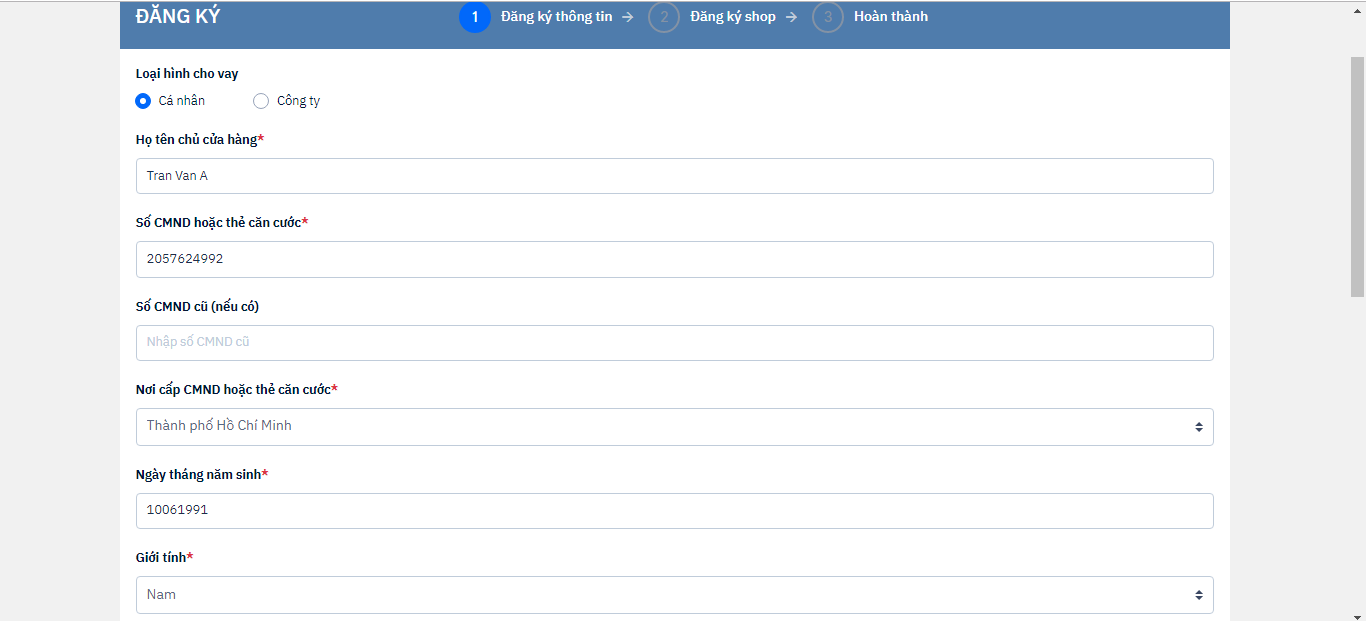This screenshot has width=1366, height=621.
Task: Open the Nơi cấp CMND dropdown
Action: (674, 427)
